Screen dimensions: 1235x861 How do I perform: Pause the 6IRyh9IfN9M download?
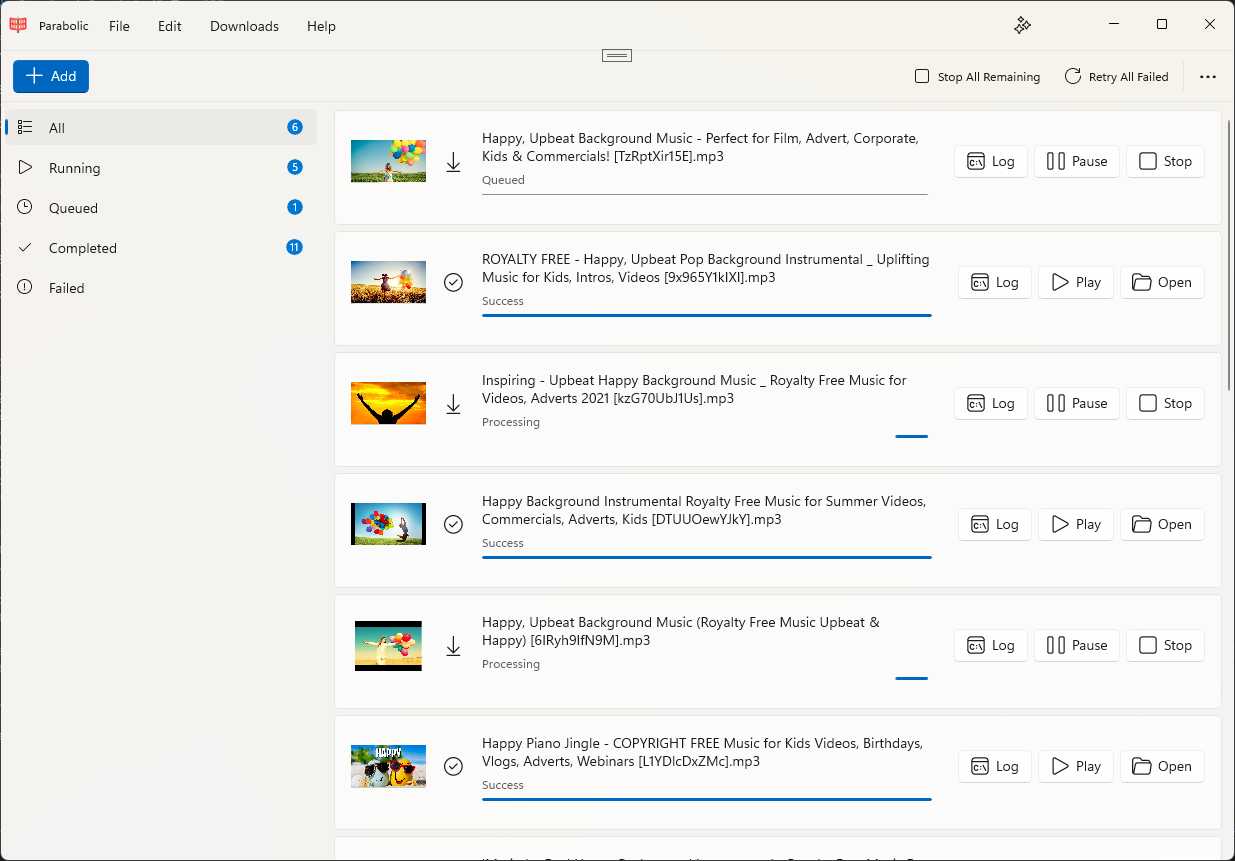1077,645
